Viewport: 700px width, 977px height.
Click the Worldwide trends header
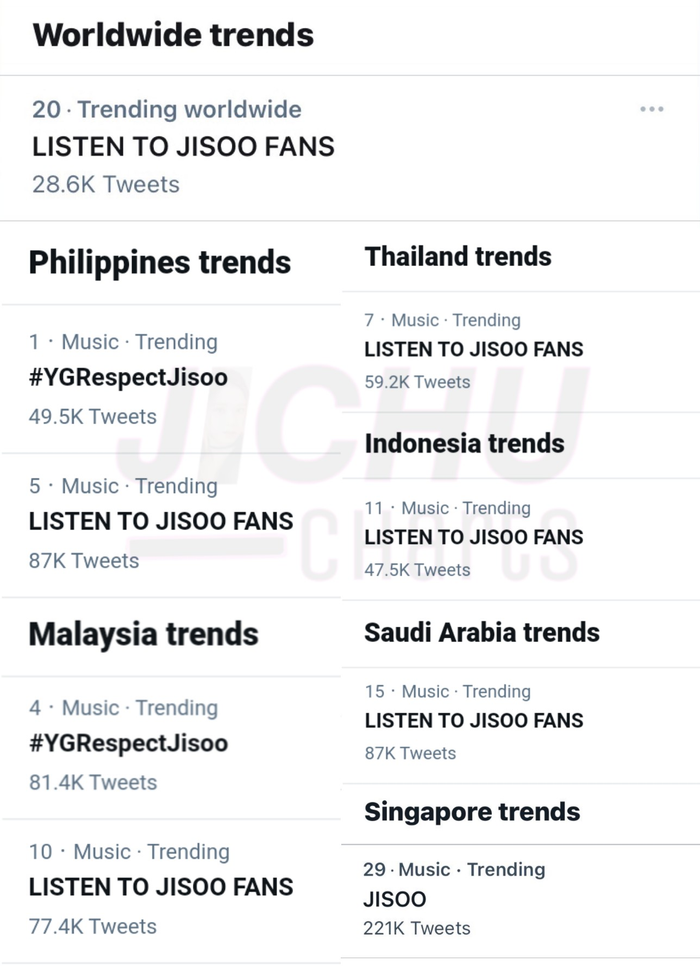pyautogui.click(x=173, y=35)
